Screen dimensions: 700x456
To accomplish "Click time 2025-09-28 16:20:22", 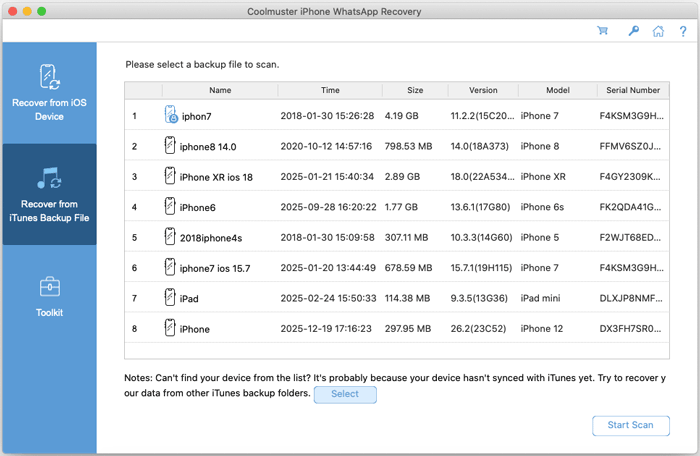I will coord(328,207).
